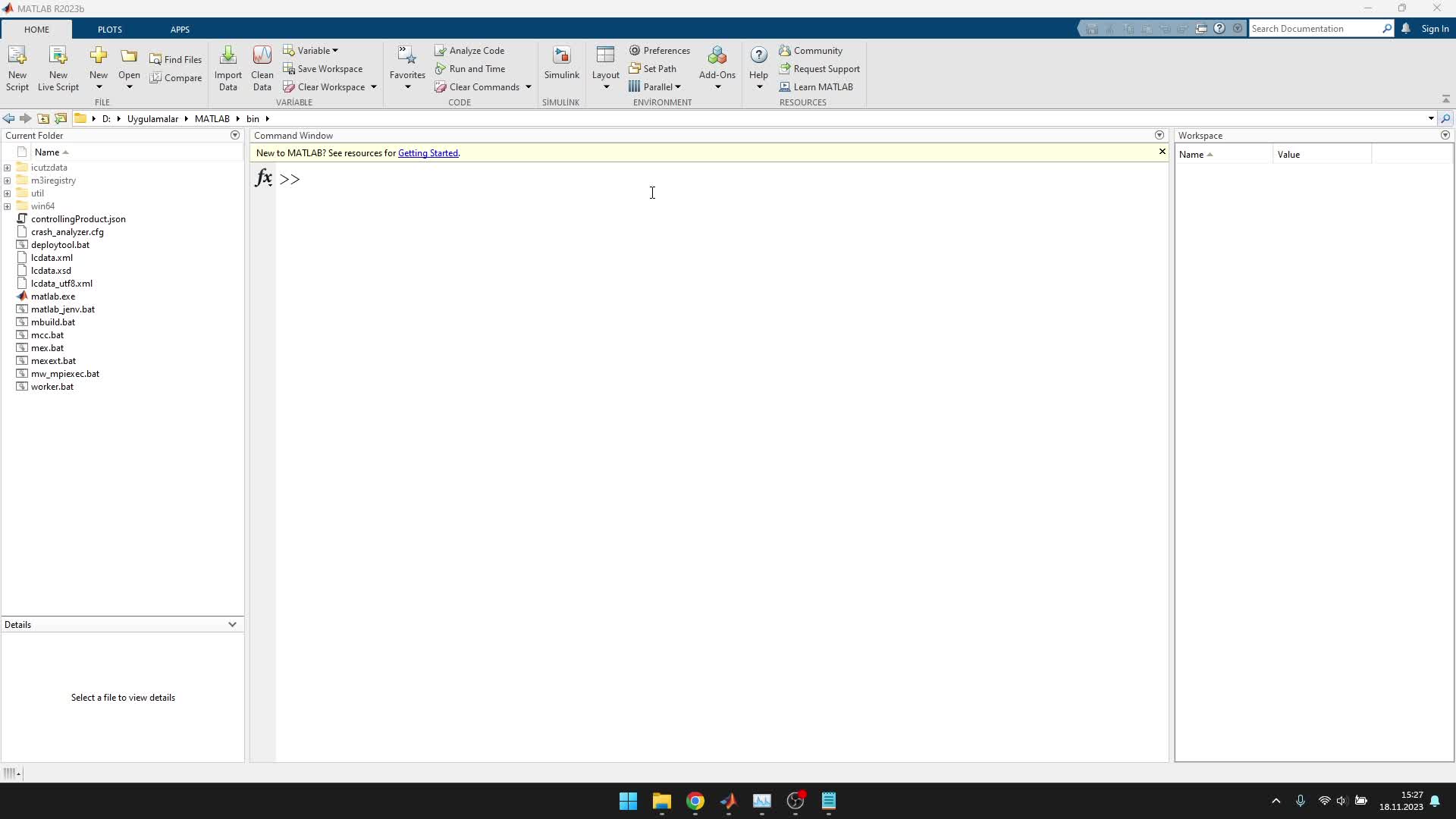
Task: Go back in folder navigation
Action: tap(8, 118)
